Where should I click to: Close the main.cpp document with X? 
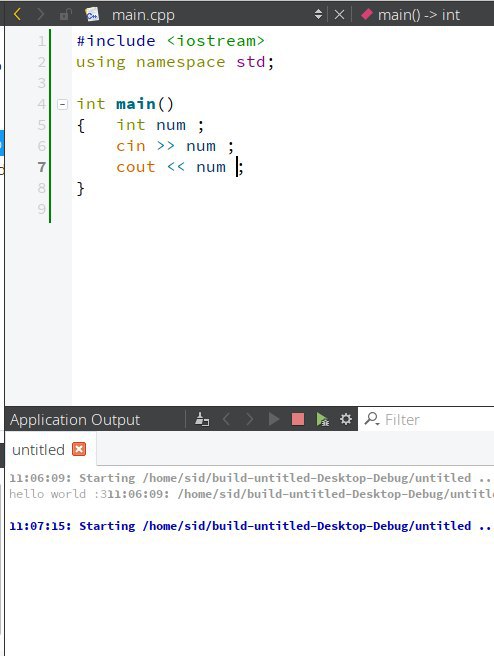pyautogui.click(x=339, y=15)
